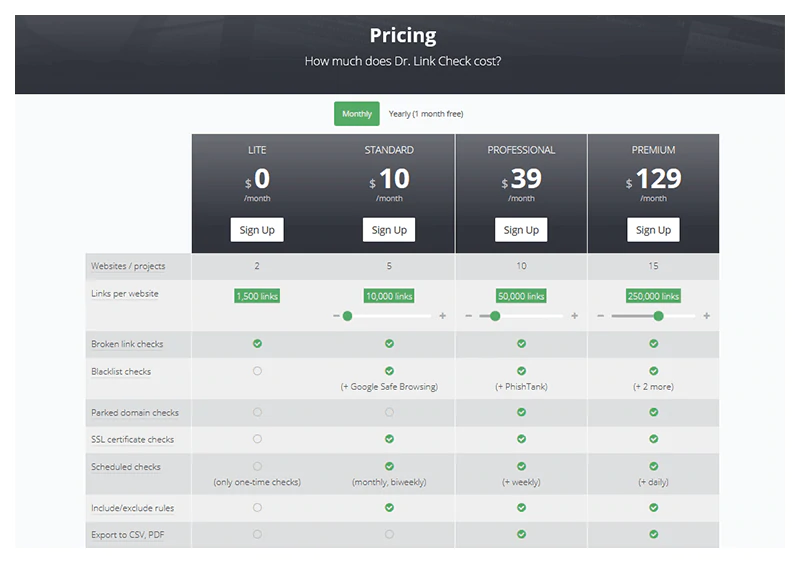This screenshot has width=800, height=563.
Task: Click the SSL certificate checks label
Action: [132, 439]
